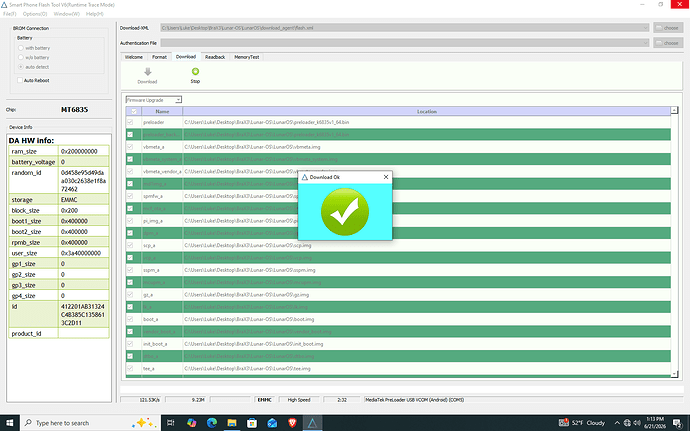The height and width of the screenshot is (431, 690).
Task: Click the storage value EMMC
Action: click(x=69, y=199)
